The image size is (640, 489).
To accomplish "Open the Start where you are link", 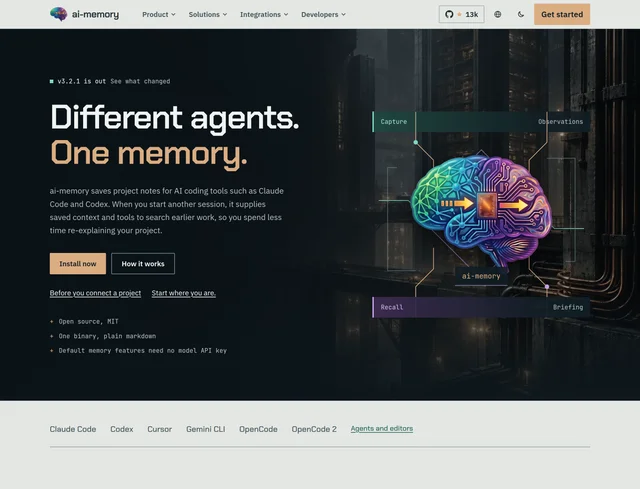I will (x=184, y=293).
